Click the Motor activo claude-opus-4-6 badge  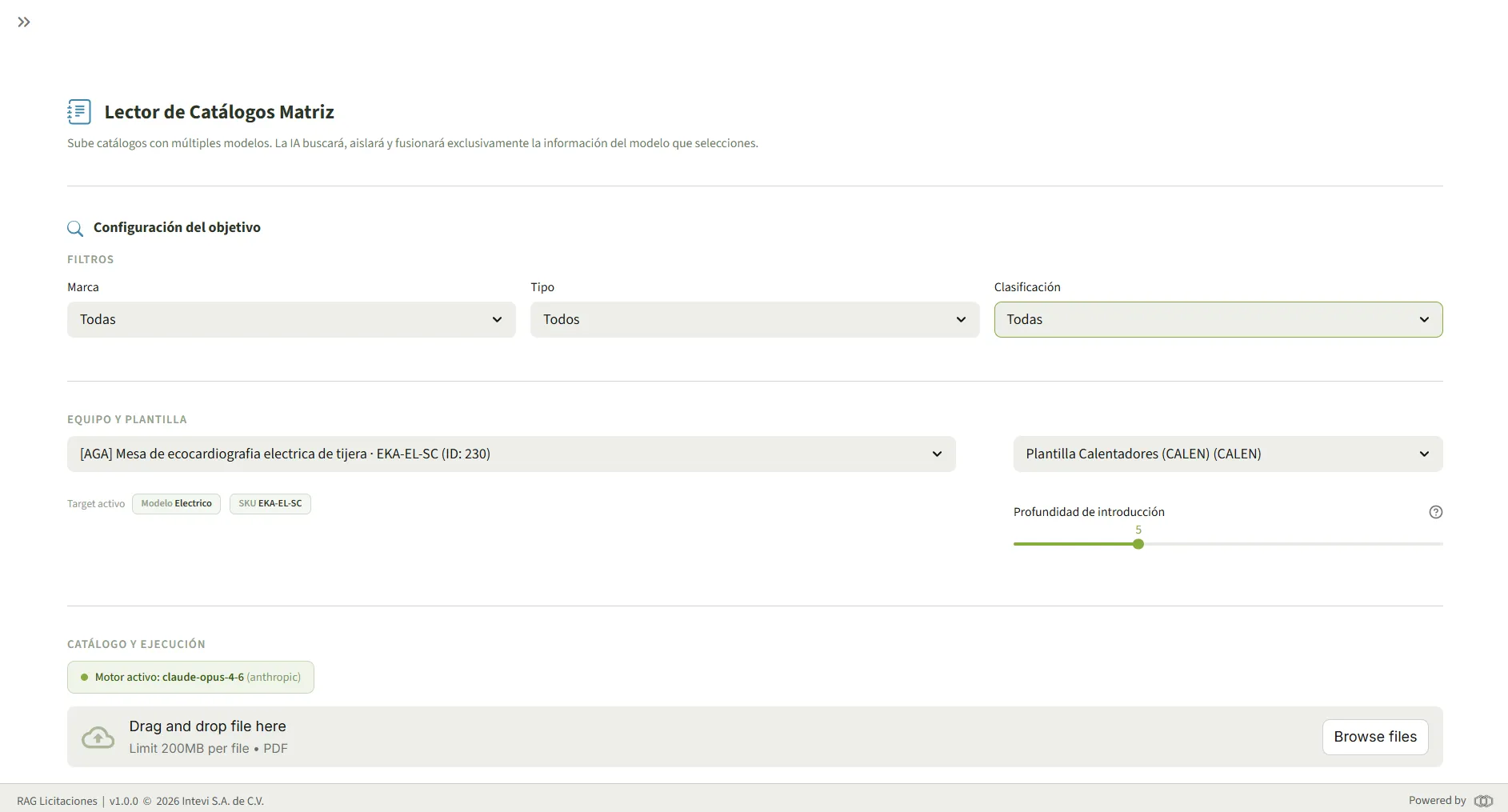tap(190, 677)
